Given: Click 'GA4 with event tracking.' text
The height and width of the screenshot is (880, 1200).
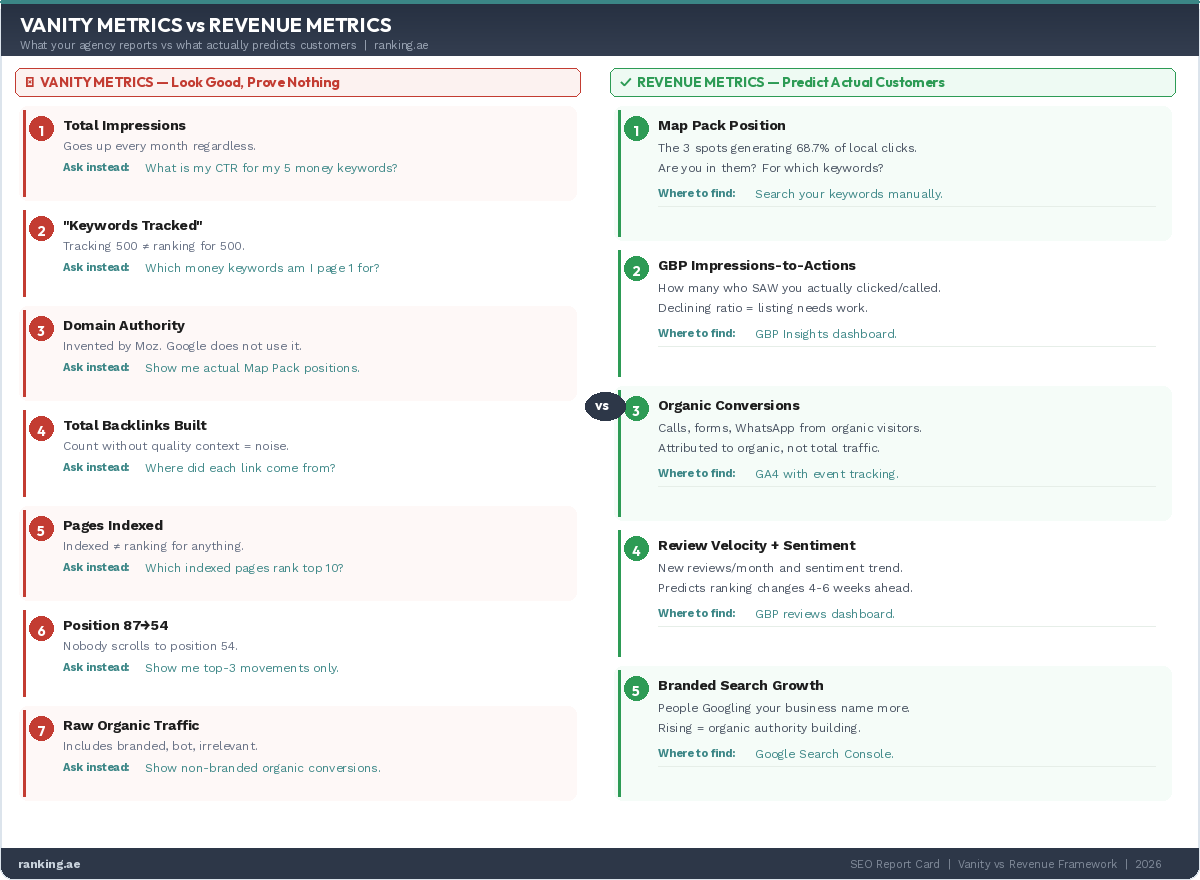Looking at the screenshot, I should click(x=826, y=474).
